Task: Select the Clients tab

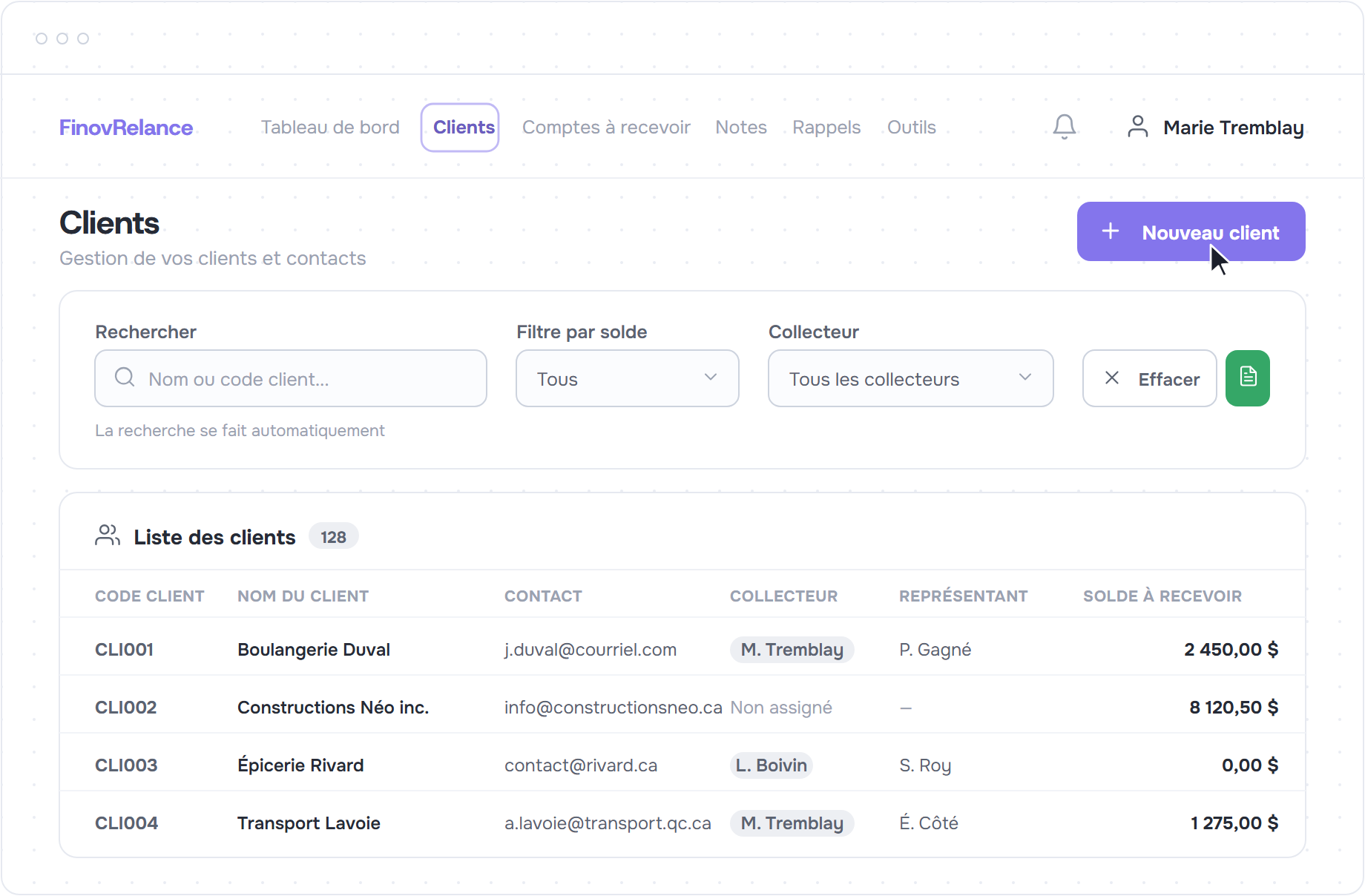Action: pos(460,128)
